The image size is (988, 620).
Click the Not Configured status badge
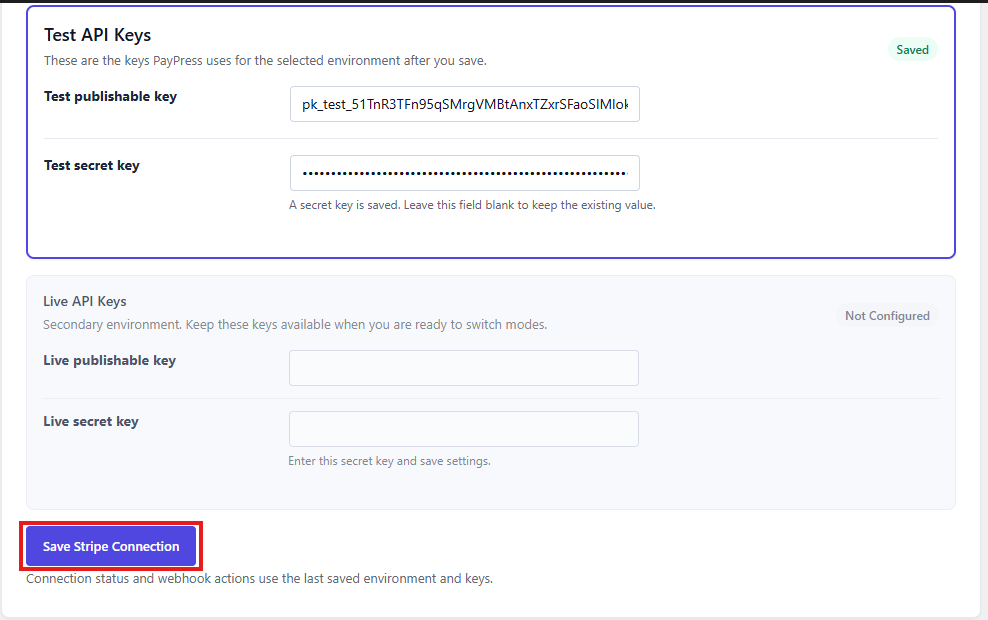tap(887, 316)
